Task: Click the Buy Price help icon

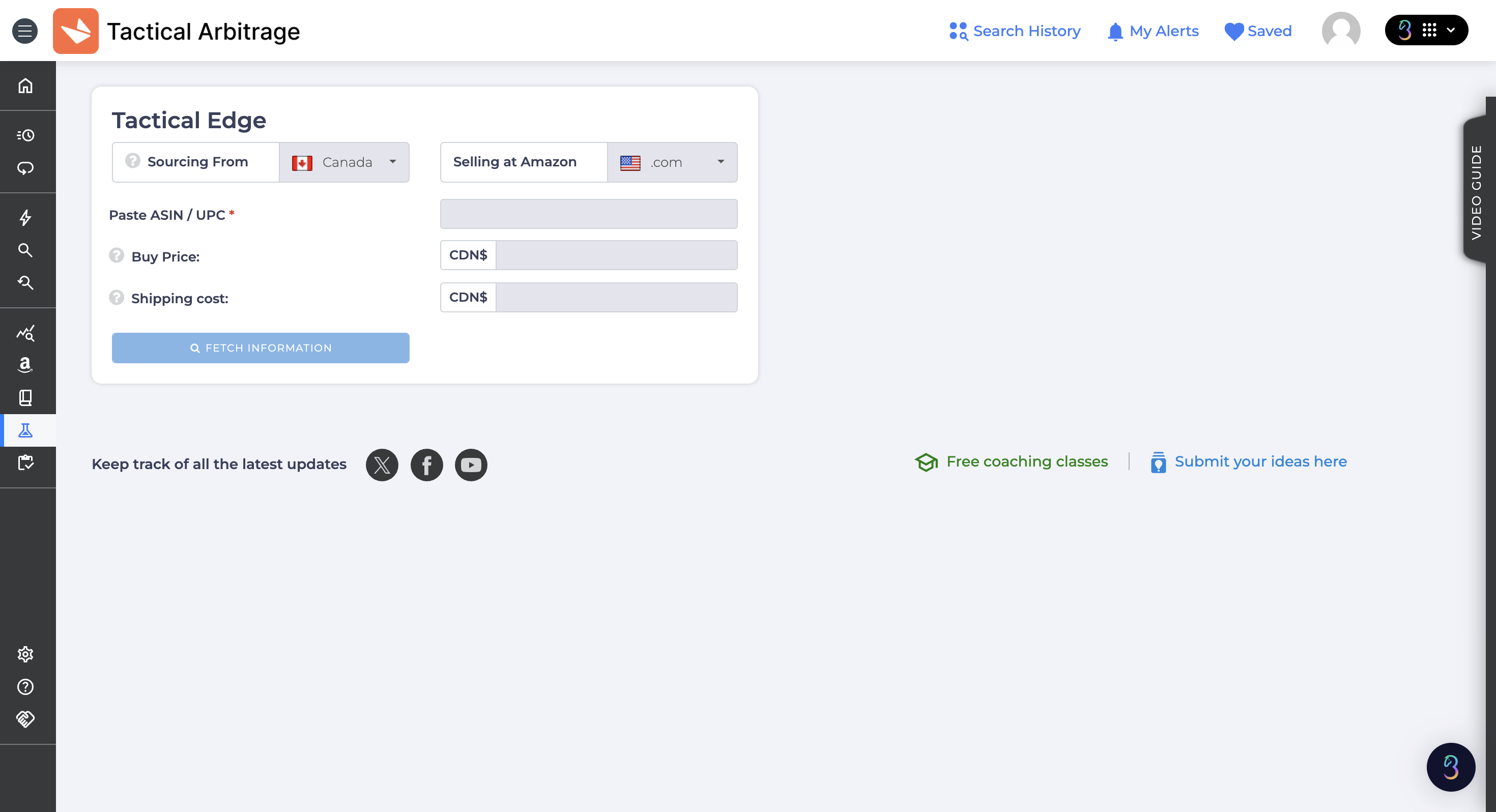Action: (117, 255)
